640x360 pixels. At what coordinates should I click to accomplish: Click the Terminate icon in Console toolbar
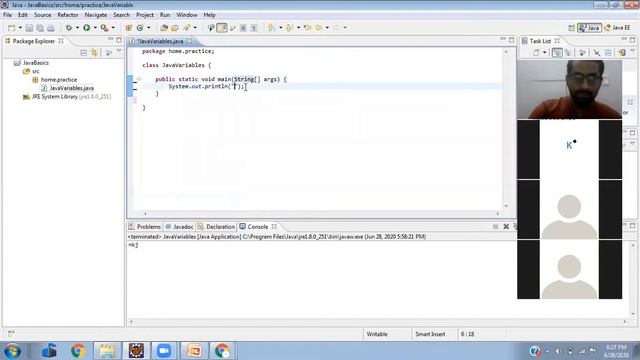pos(495,227)
